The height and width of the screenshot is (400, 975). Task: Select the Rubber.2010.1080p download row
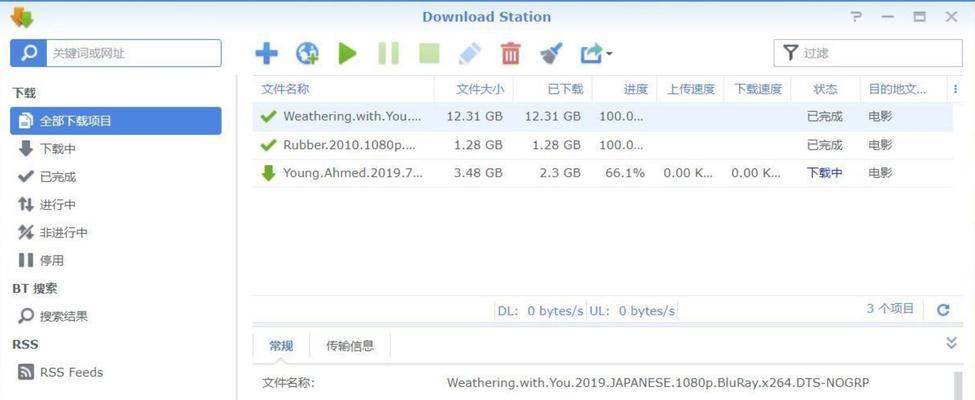[602, 145]
